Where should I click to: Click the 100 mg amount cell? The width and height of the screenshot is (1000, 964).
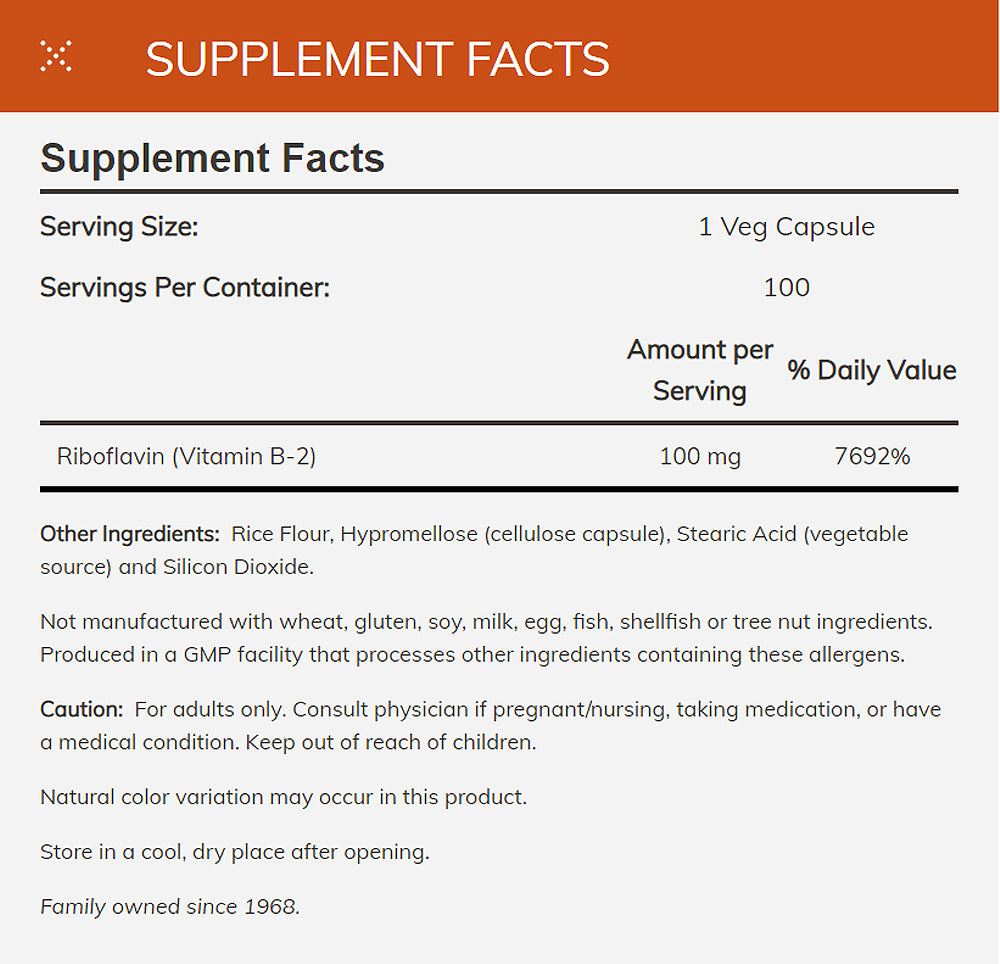(x=700, y=457)
